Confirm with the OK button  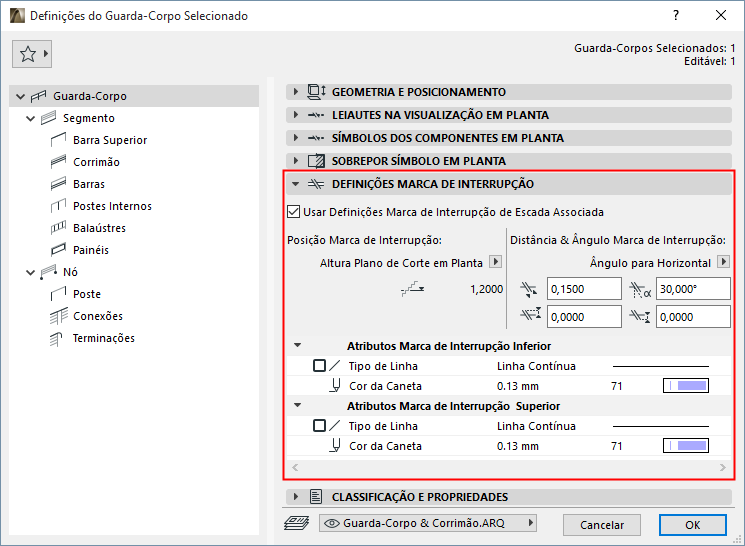pos(692,525)
